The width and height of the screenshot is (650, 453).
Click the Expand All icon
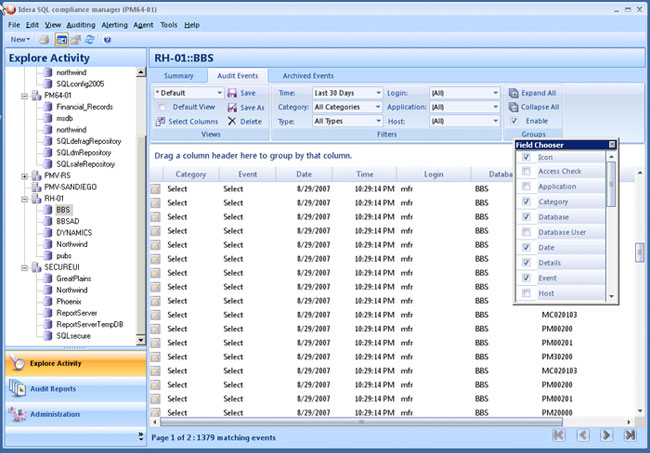tap(513, 93)
